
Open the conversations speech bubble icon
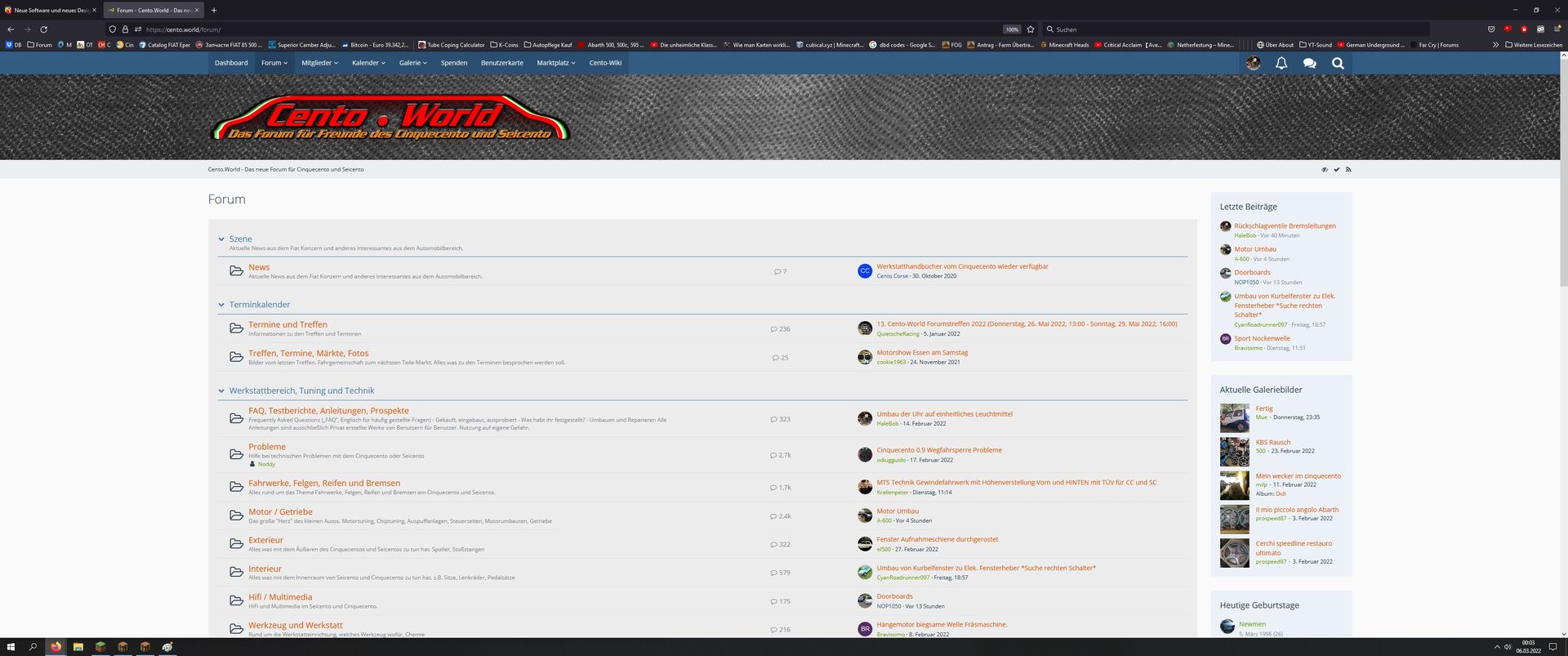1309,63
